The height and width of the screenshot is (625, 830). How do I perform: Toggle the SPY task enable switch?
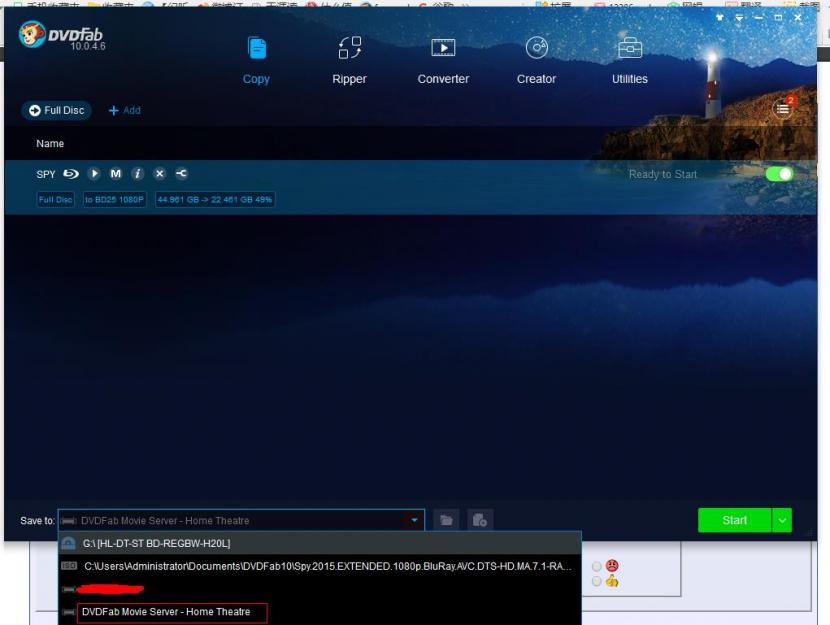779,174
